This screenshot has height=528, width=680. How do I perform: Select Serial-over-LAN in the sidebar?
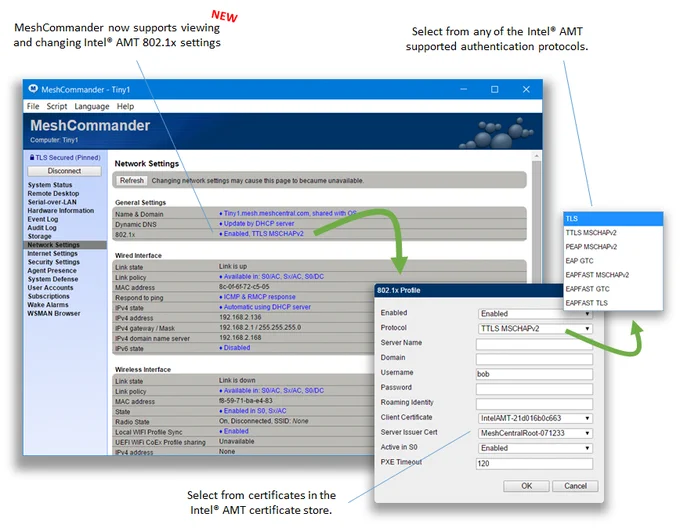tap(52, 202)
